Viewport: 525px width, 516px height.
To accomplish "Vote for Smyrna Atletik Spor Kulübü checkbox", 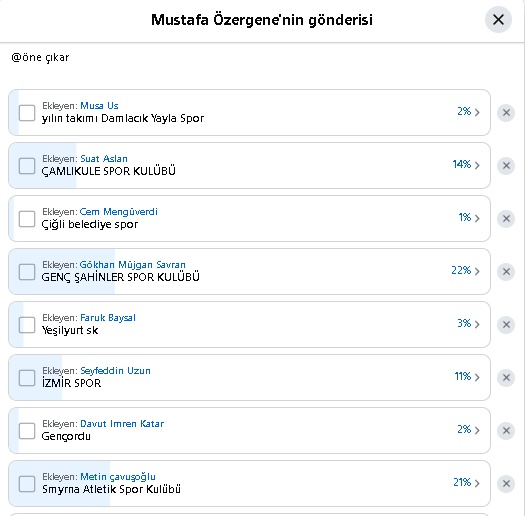I will (x=27, y=484).
